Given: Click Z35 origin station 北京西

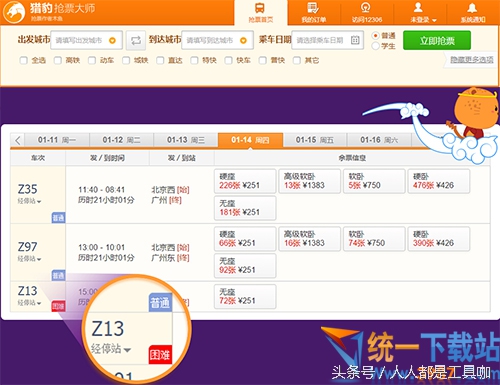Looking at the screenshot, I should 163,190.
